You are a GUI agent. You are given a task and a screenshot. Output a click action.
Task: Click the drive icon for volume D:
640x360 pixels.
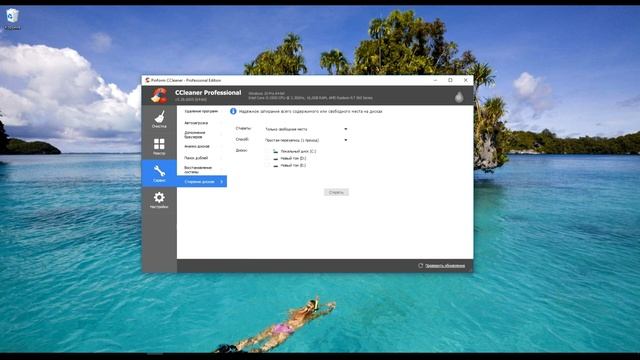pyautogui.click(x=276, y=158)
